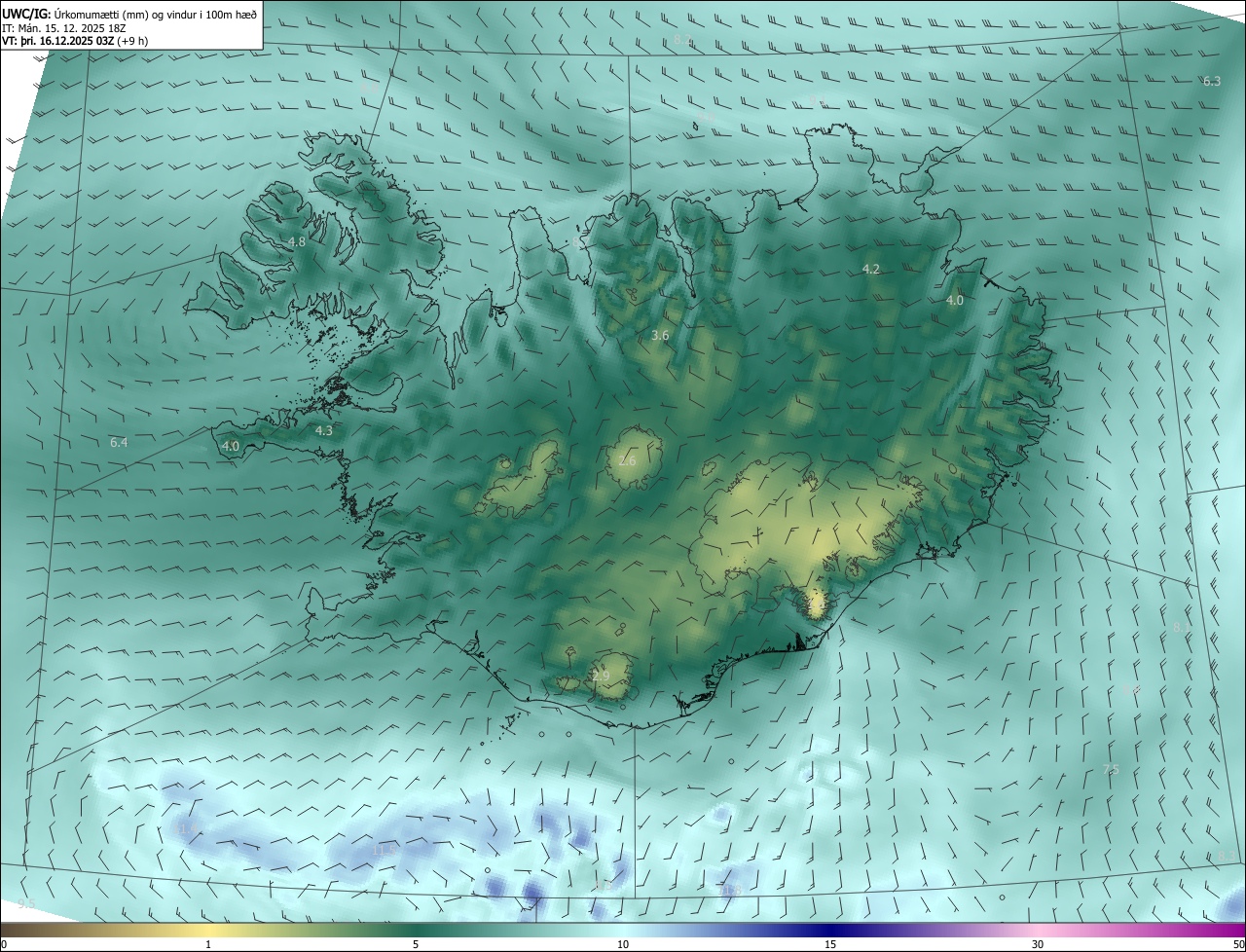Click the 6.3 value label over the northeastern sea
The image size is (1246, 952).
click(1212, 81)
